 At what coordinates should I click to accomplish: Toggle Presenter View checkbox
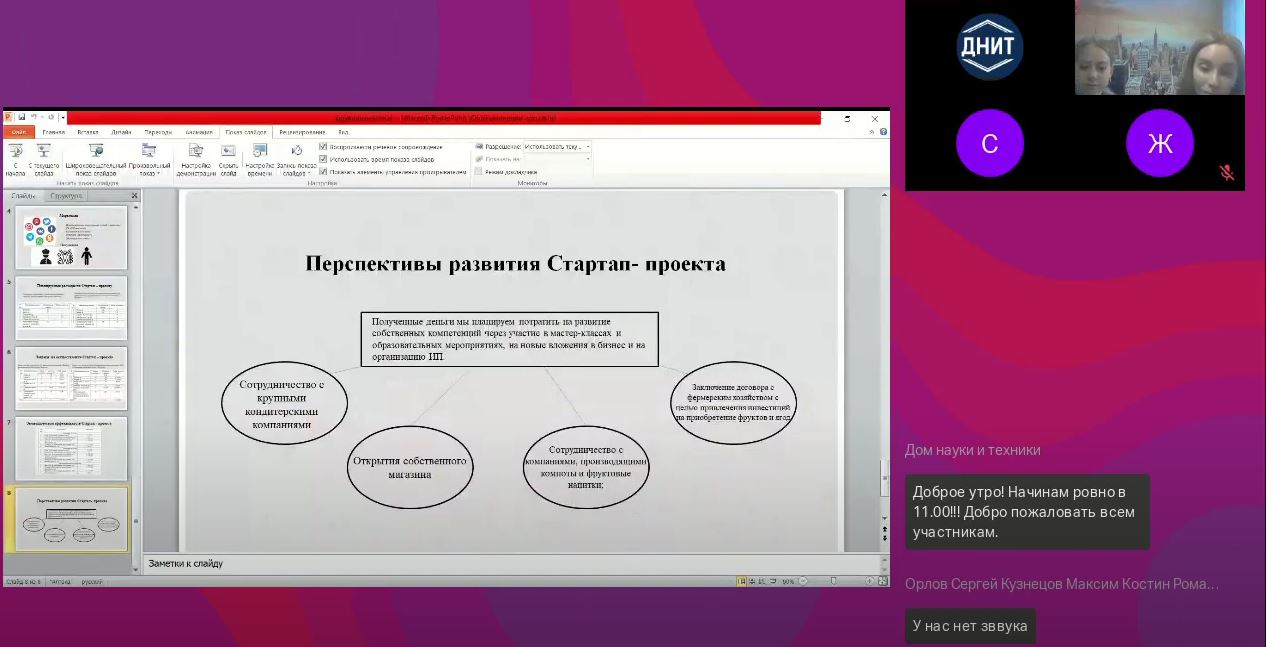[479, 171]
